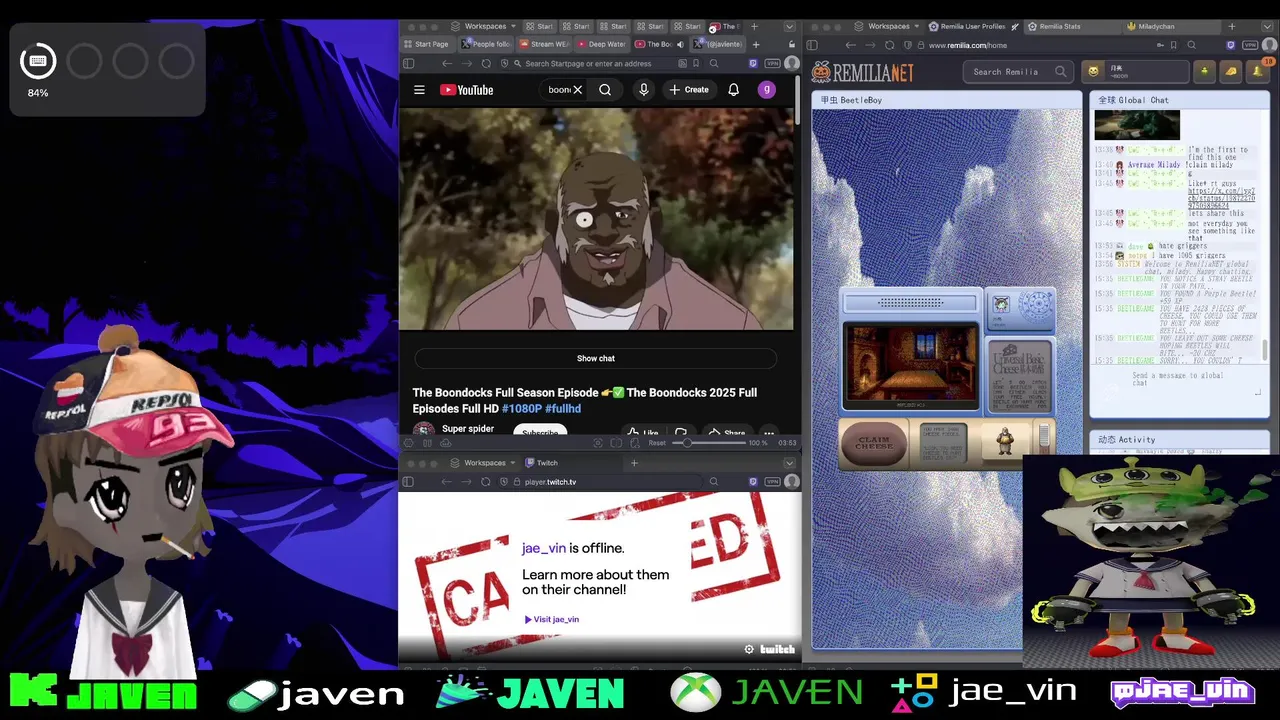Click the www.remilia.com/home address bar
1280x720 pixels.
point(1040,45)
